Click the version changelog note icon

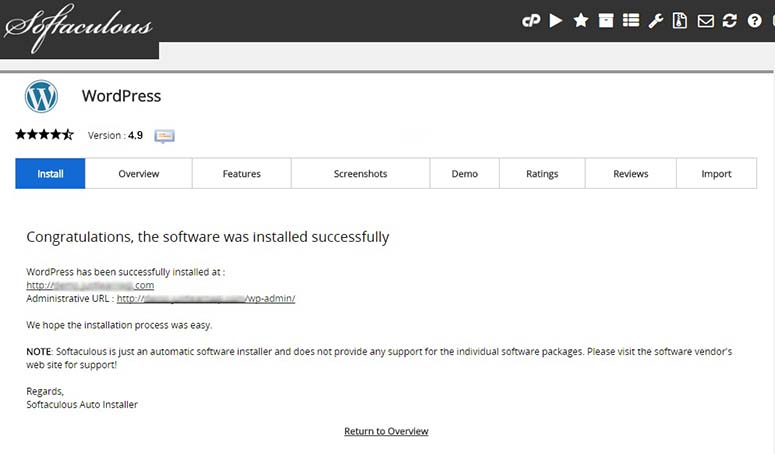tap(165, 136)
